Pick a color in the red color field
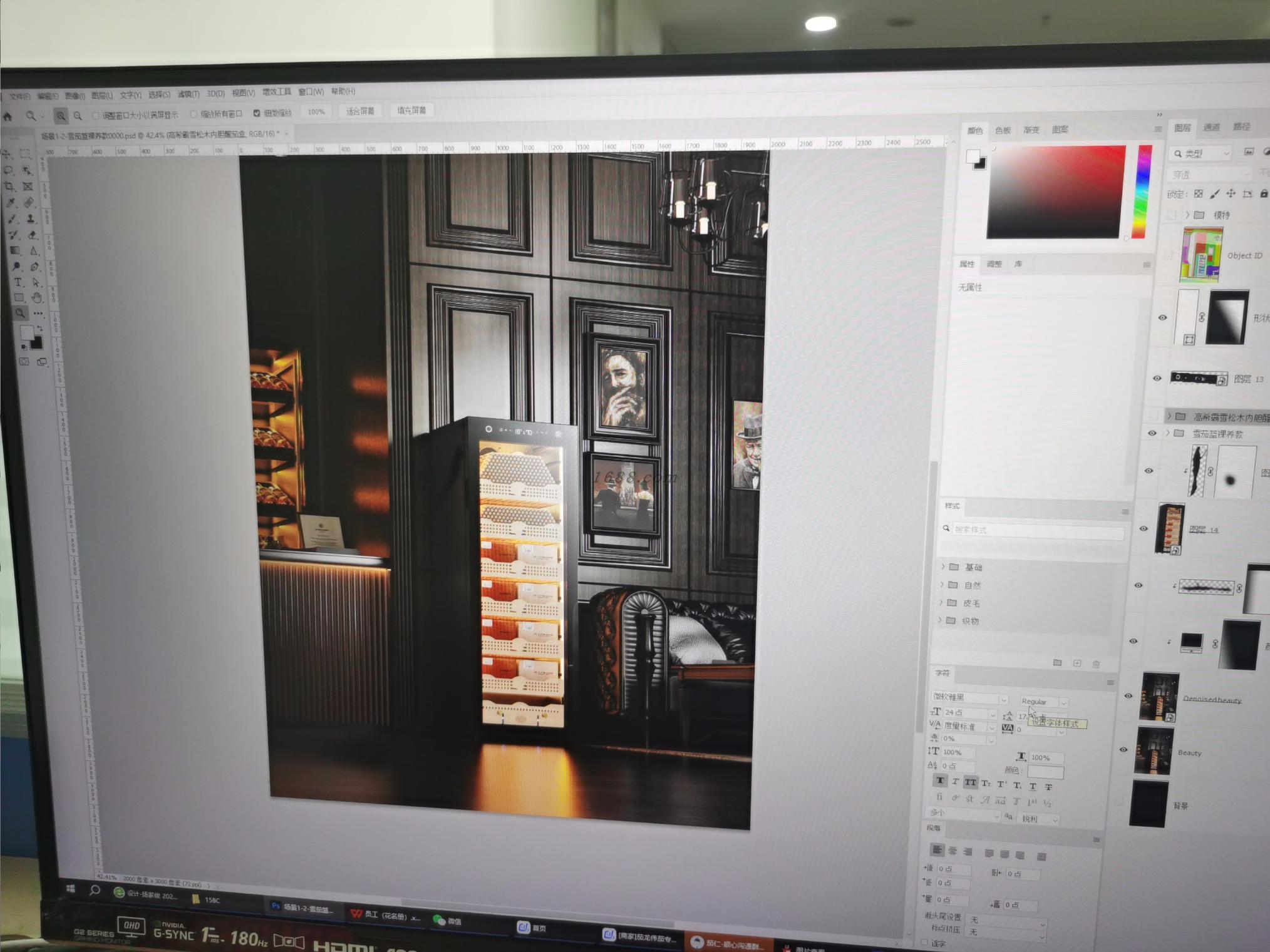The height and width of the screenshot is (952, 1270). (1057, 192)
